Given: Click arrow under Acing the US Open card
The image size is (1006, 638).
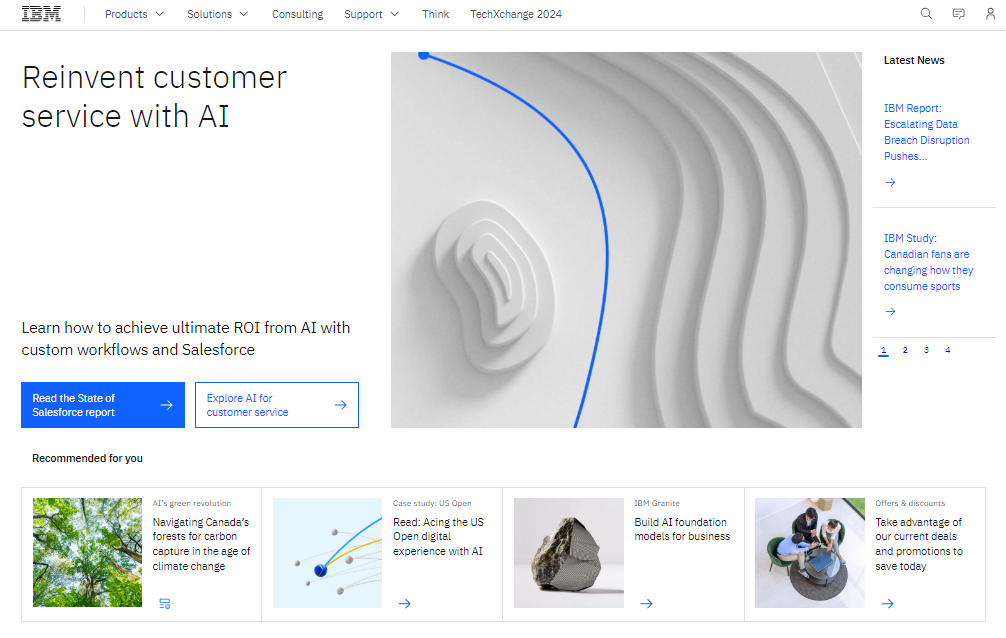Looking at the screenshot, I should 404,603.
